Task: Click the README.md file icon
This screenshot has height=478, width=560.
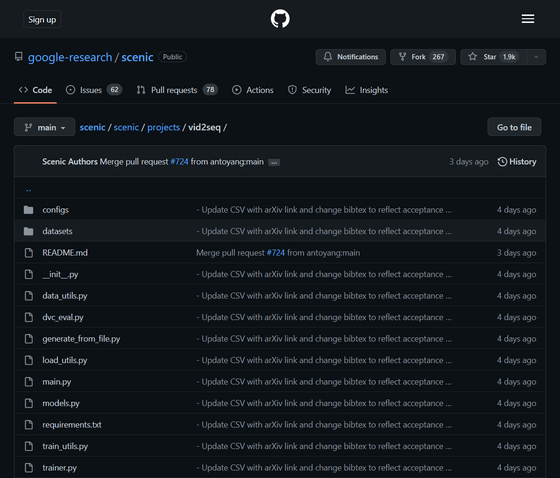Action: pyautogui.click(x=29, y=253)
